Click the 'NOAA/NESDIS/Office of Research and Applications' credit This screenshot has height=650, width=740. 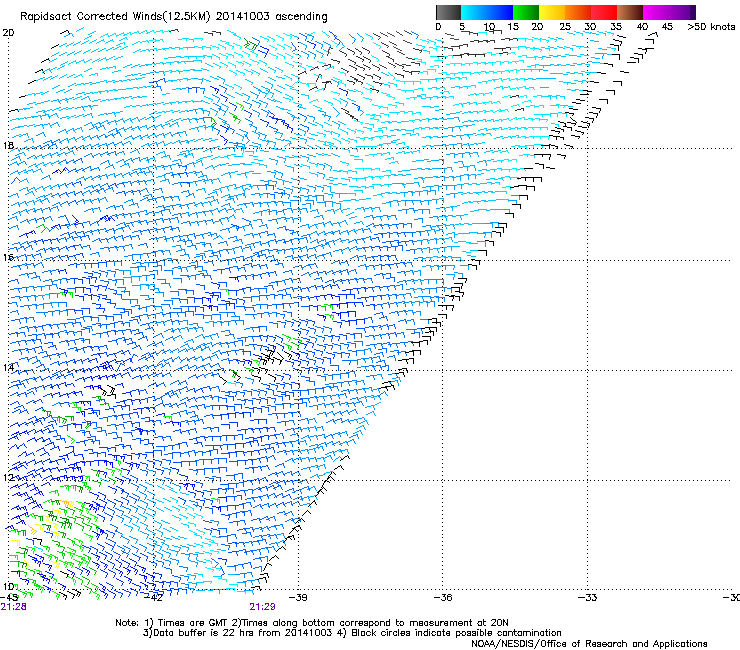point(589,644)
